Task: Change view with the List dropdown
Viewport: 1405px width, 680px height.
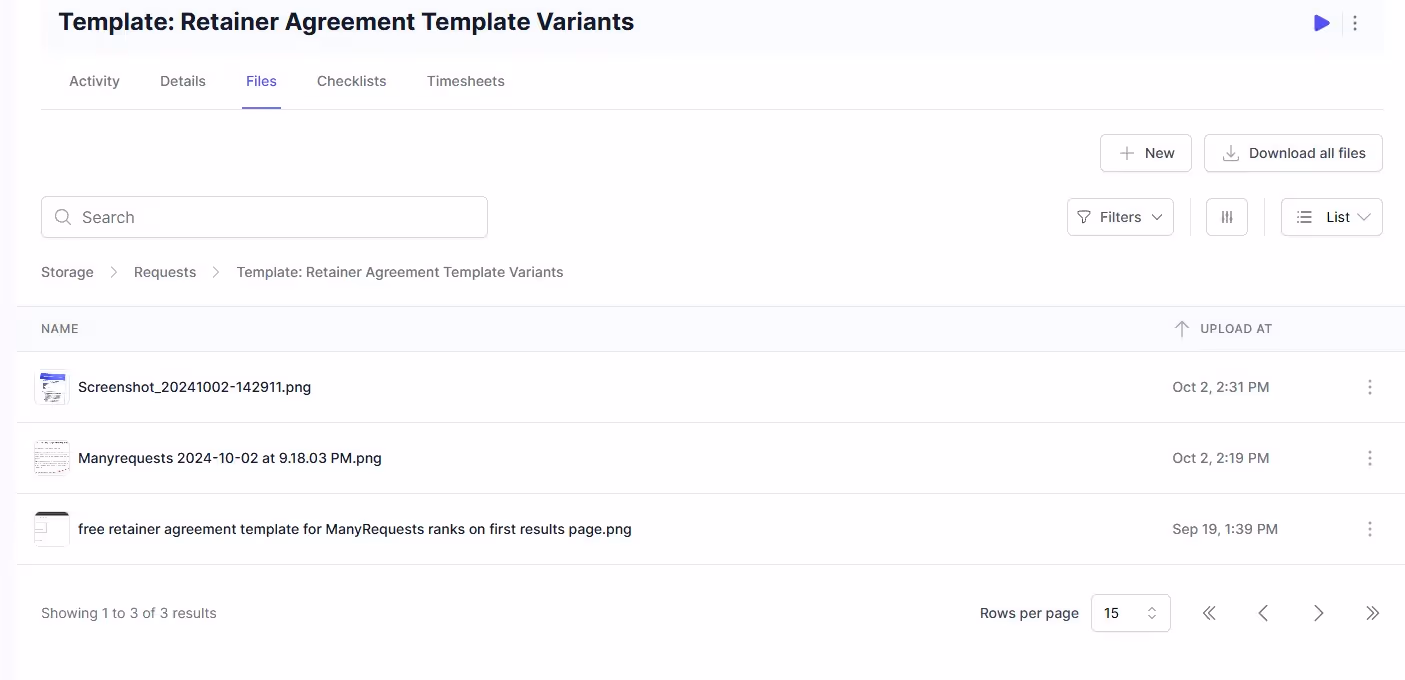Action: (1332, 217)
